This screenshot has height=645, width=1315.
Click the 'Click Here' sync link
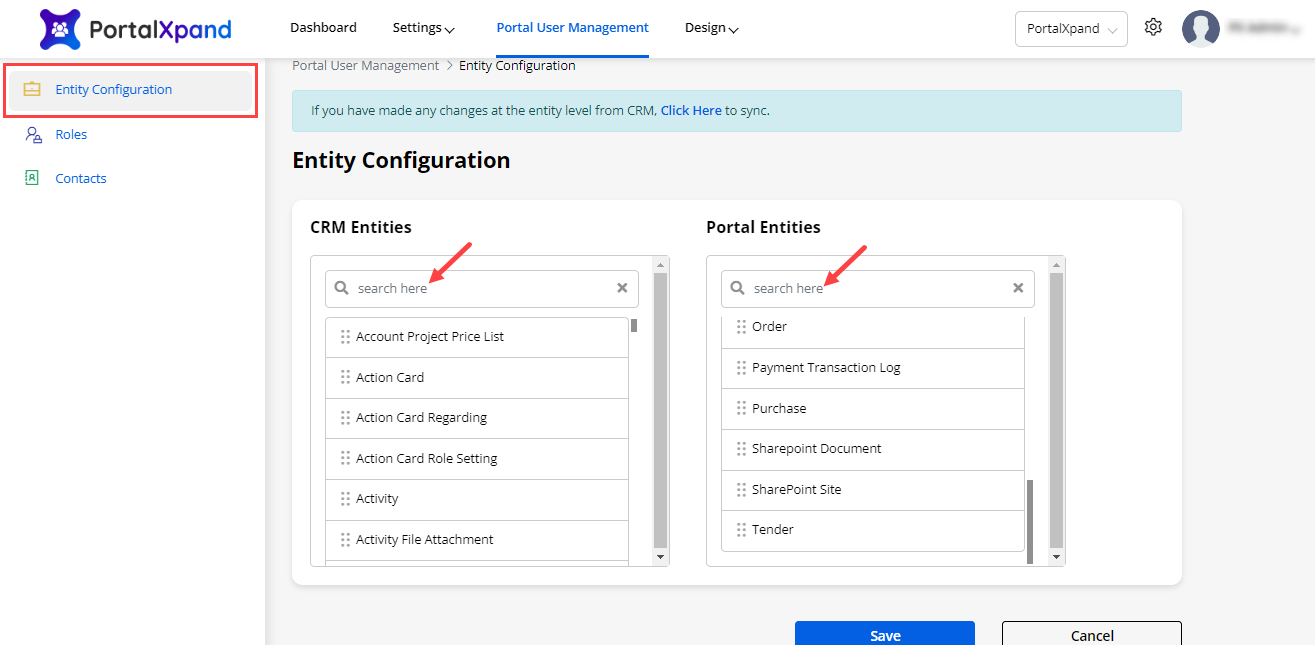click(x=690, y=111)
